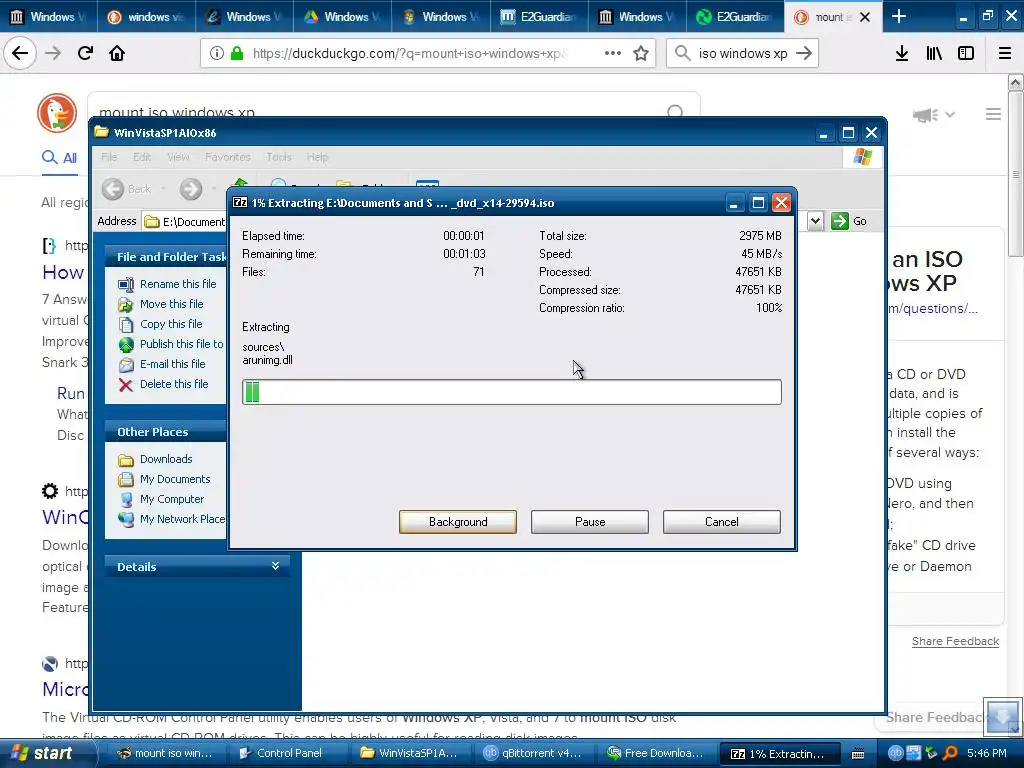1024x768 pixels.
Task: Bookmark this page with the star
Action: [x=641, y=54]
